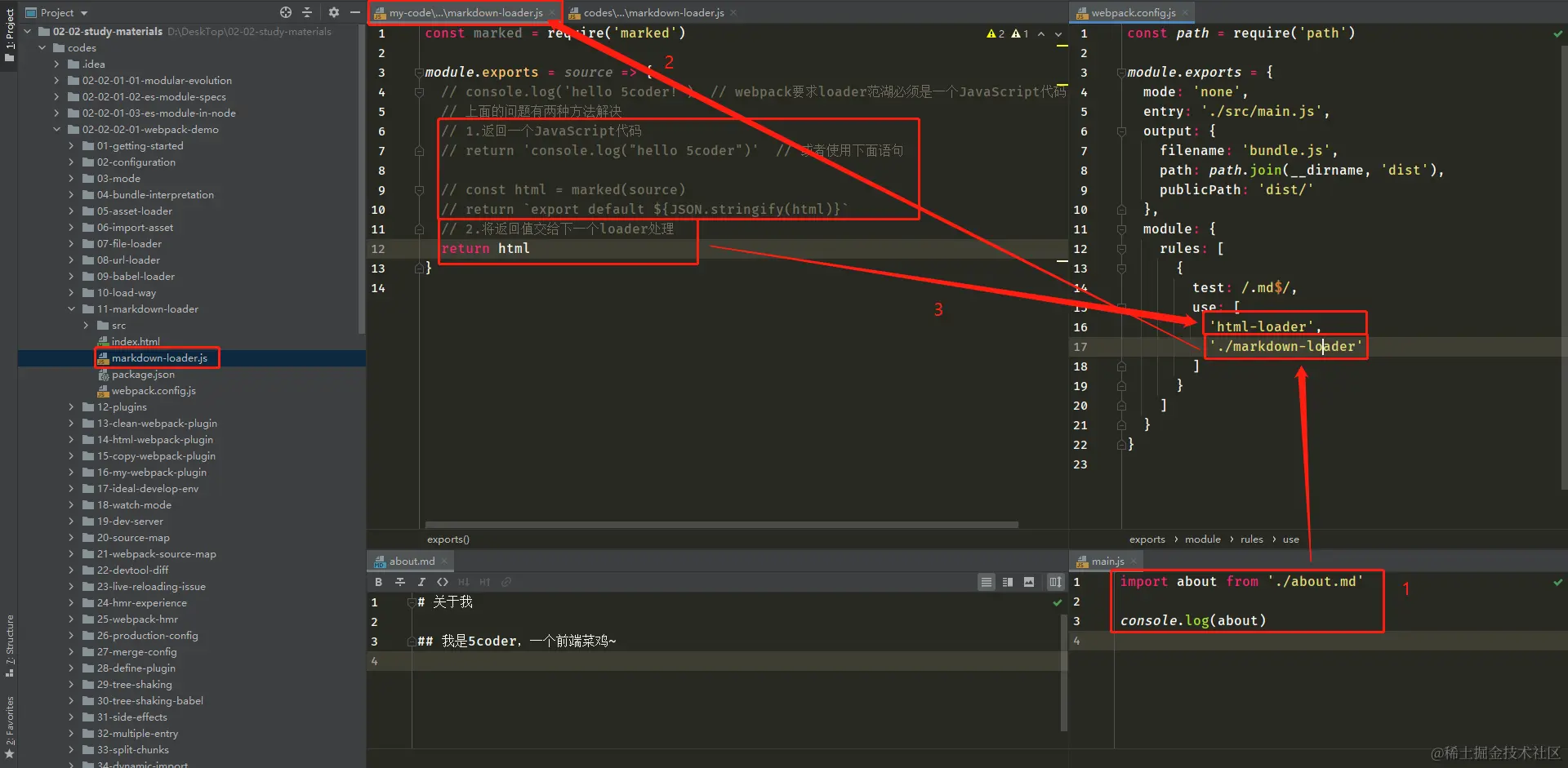Click horizontal scrollbar of markdown-loader.js editor
This screenshot has width=1568, height=768.
722,525
